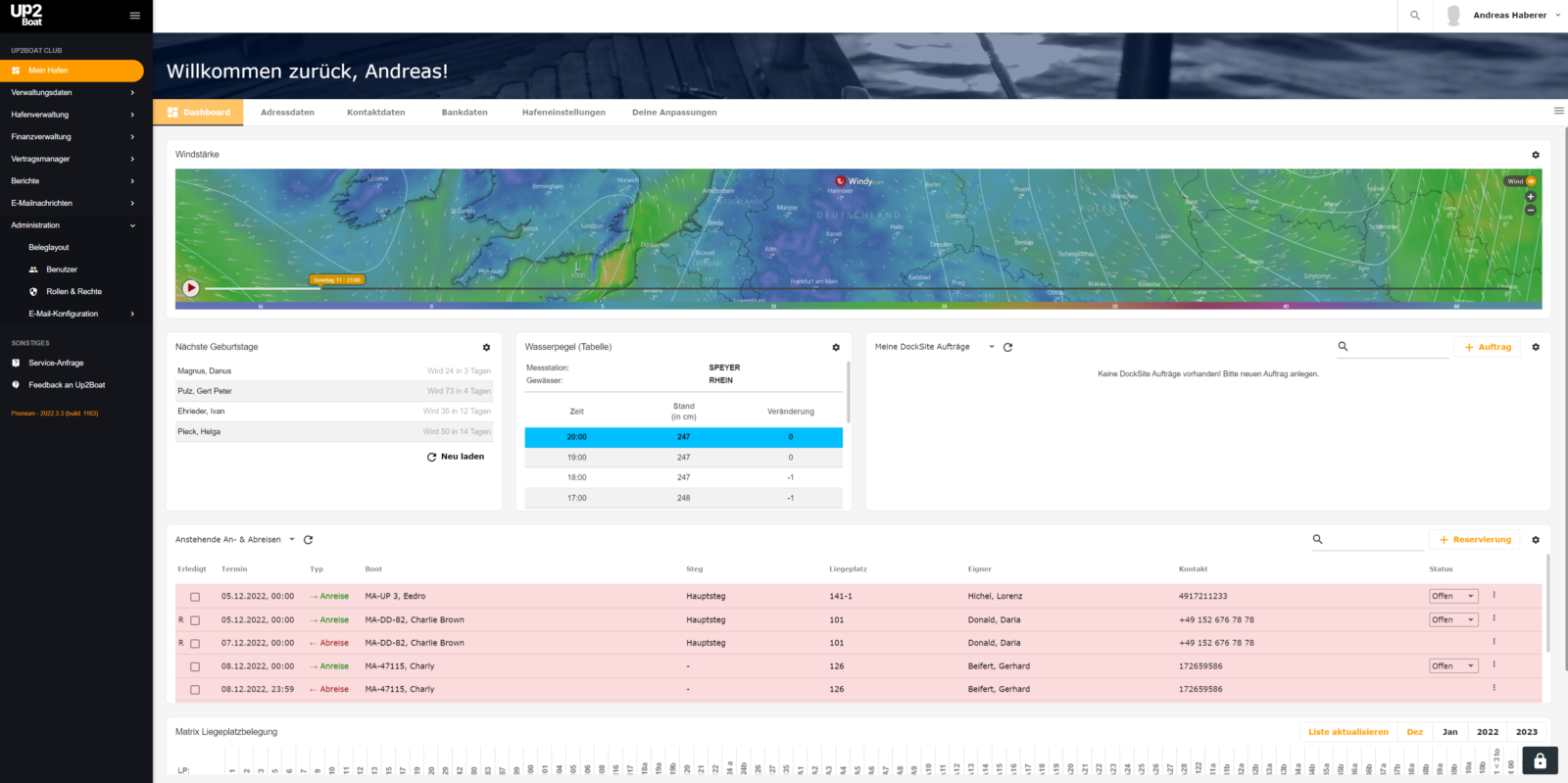Collapse the Administration menu
Screen dimensions: 1568x783
tap(73, 225)
